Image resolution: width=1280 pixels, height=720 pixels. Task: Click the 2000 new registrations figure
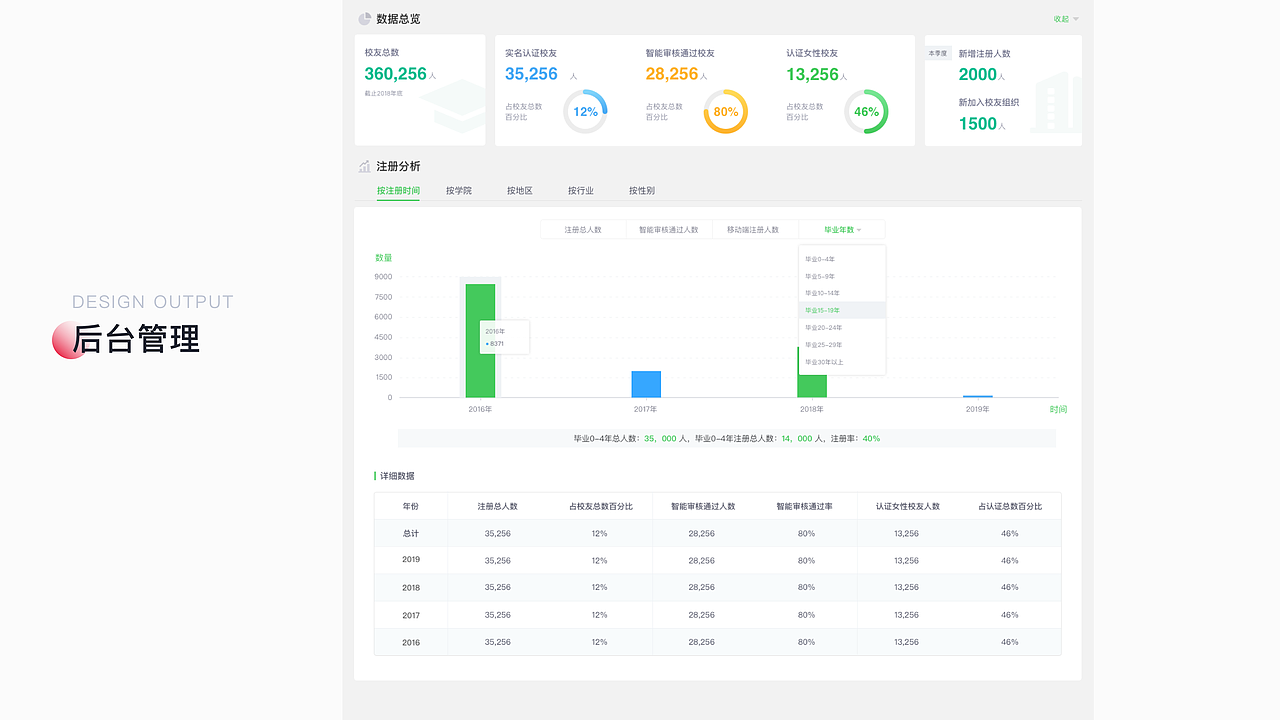[x=978, y=74]
